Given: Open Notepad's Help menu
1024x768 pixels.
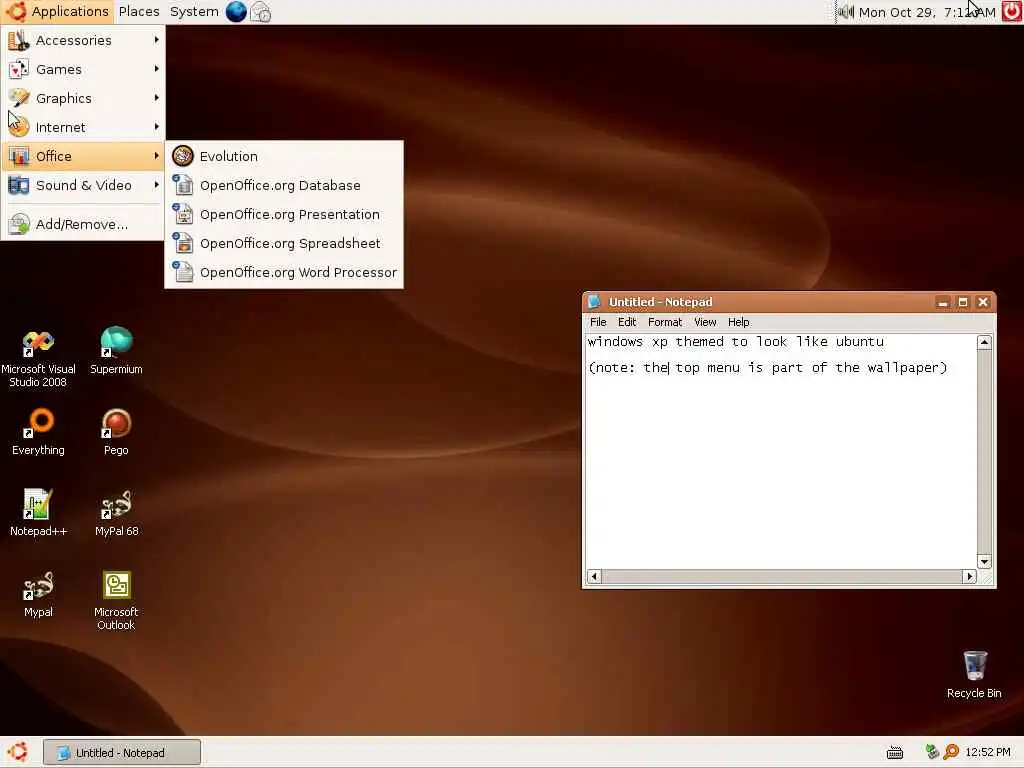Looking at the screenshot, I should 739,322.
